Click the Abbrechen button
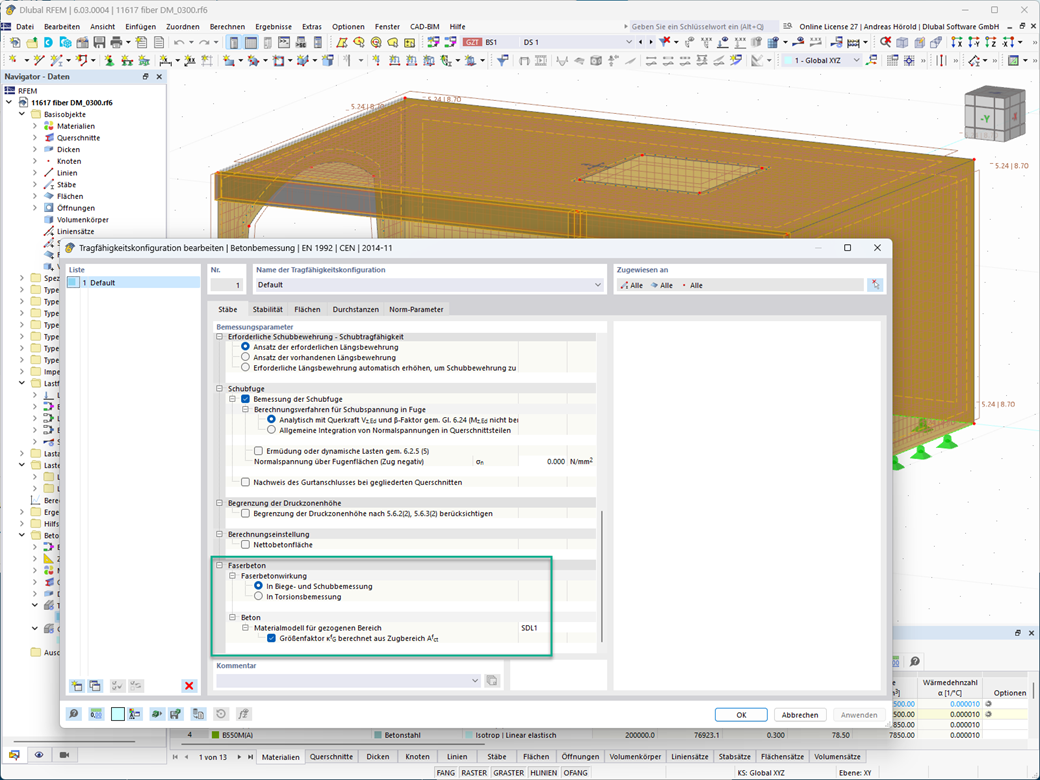Viewport: 1040px width, 780px height. point(800,715)
